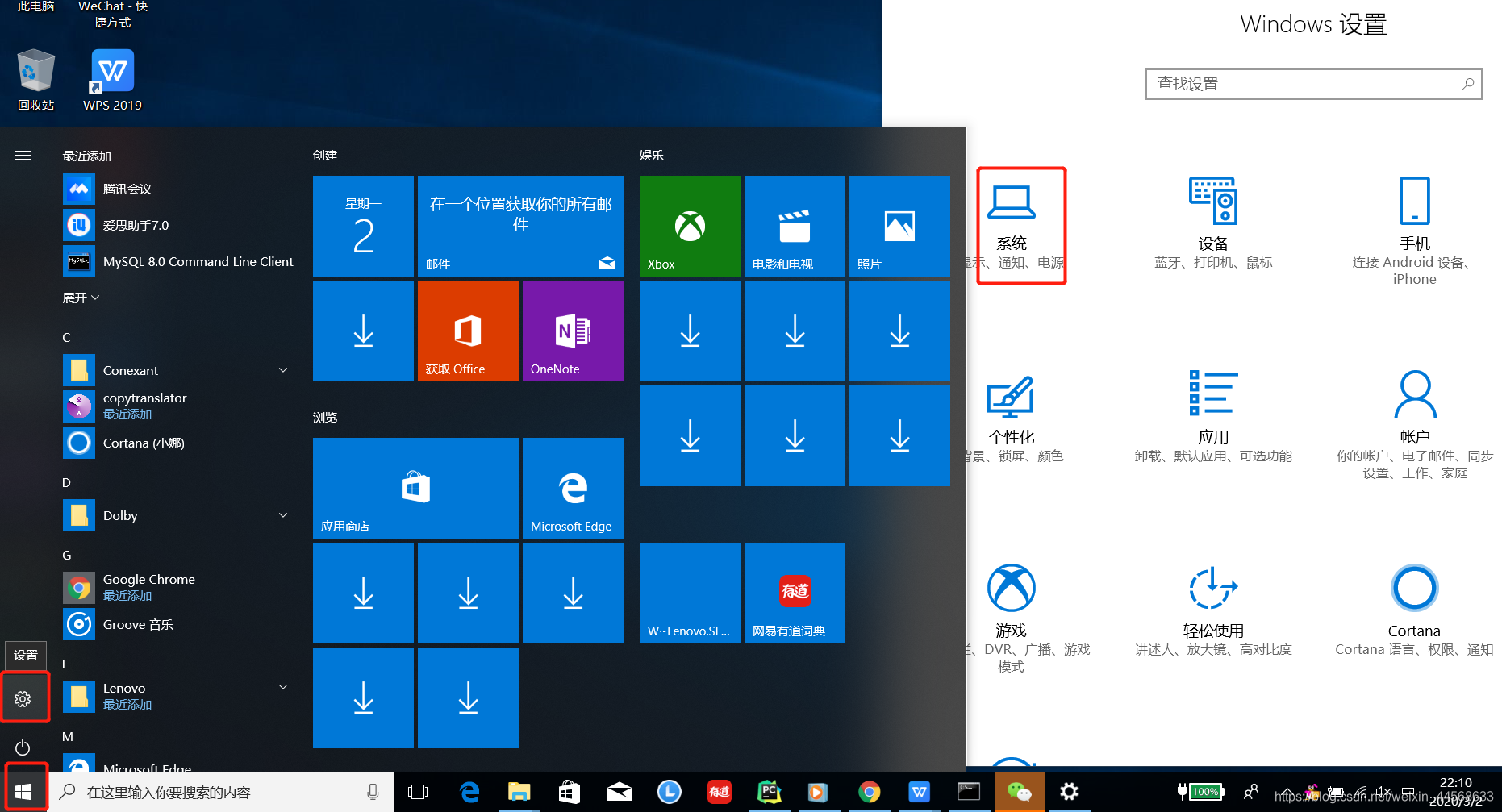Open Microsoft Store from the taskbar
Image resolution: width=1502 pixels, height=812 pixels.
570,792
